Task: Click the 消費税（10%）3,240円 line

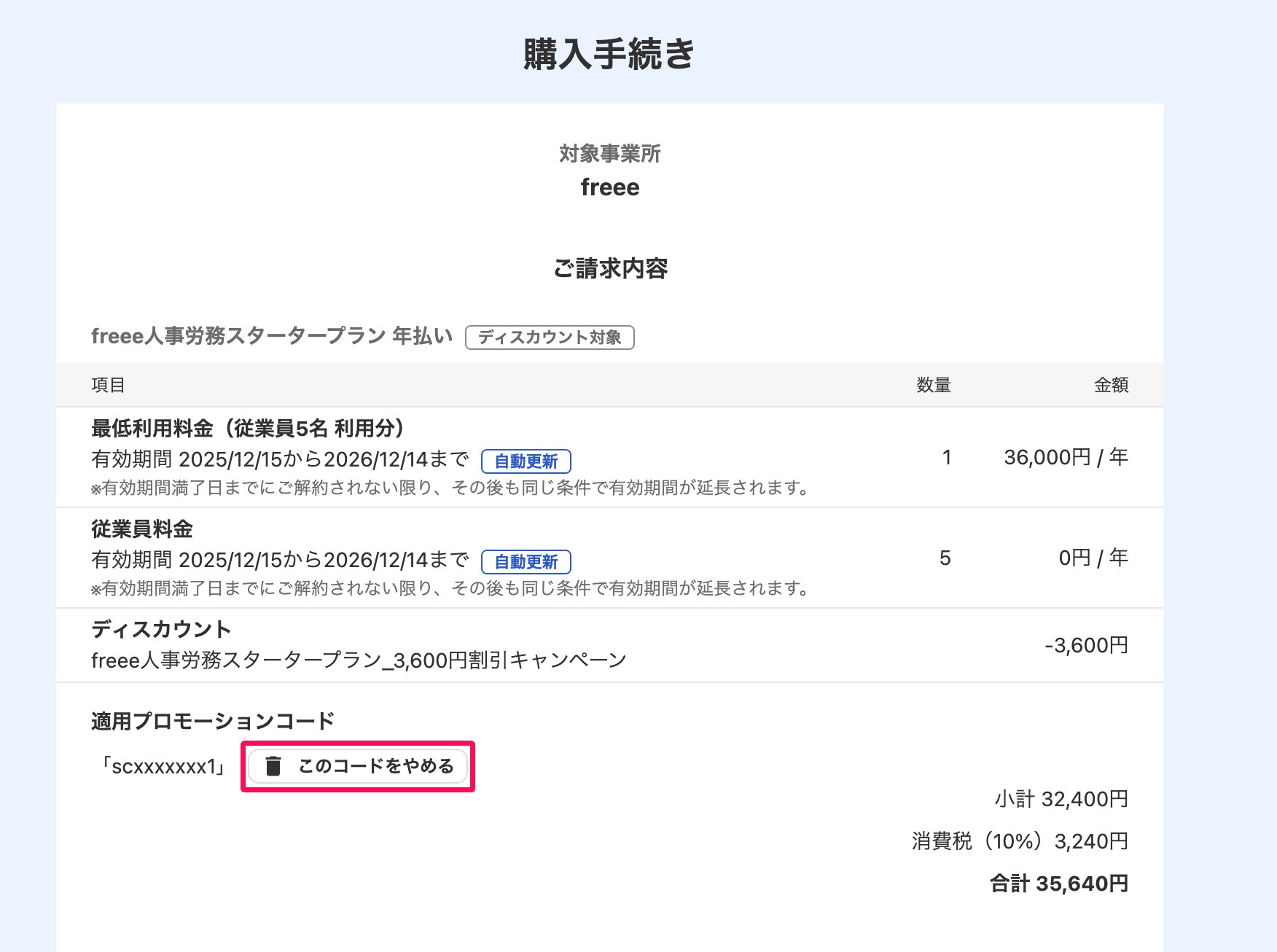Action: coord(1020,841)
